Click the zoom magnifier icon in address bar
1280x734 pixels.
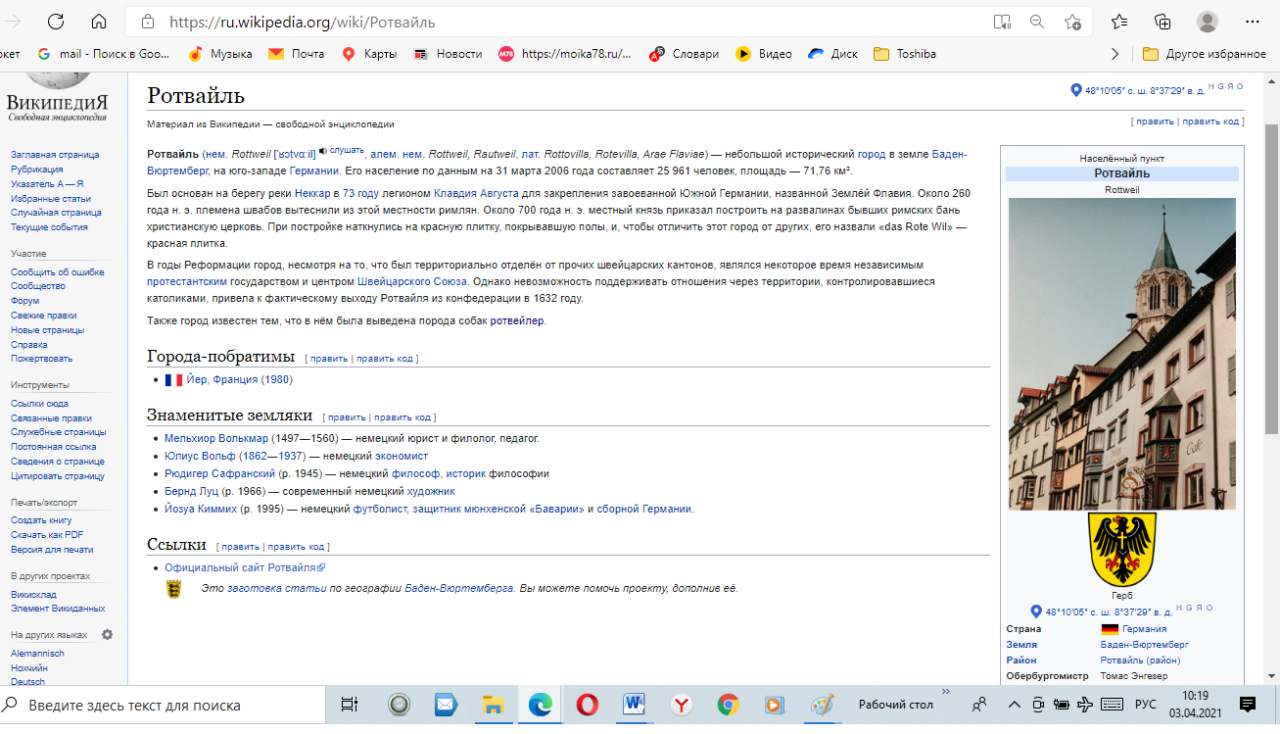coord(1037,22)
